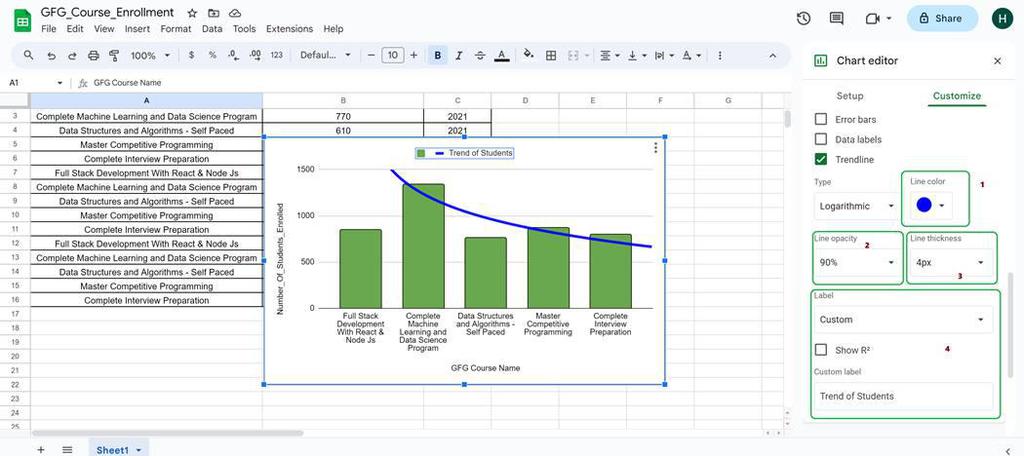Viewport: 1024px width, 456px height.
Task: Enable Data labels checkbox
Action: point(821,139)
